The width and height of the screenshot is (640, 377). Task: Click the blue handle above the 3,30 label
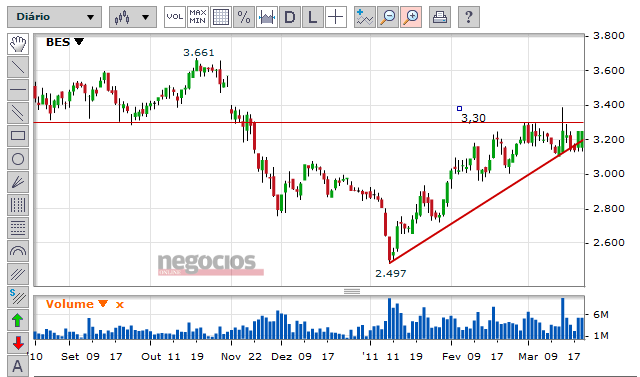(x=459, y=109)
